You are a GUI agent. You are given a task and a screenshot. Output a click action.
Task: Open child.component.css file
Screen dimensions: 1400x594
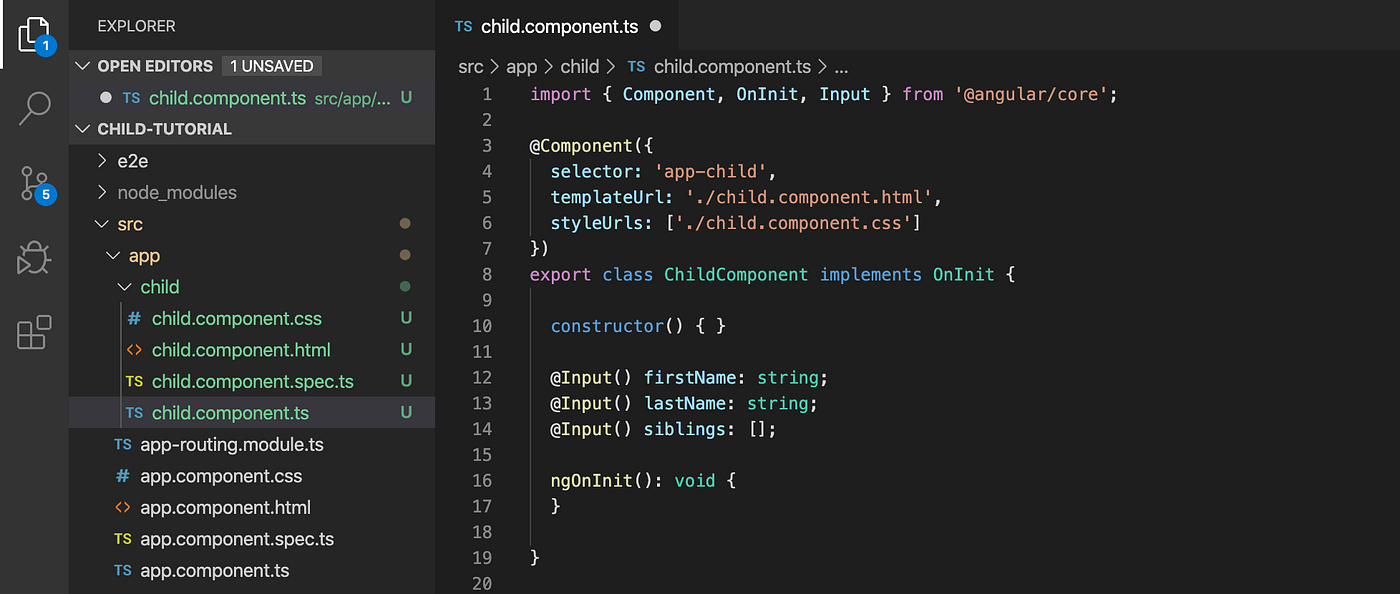(251, 319)
